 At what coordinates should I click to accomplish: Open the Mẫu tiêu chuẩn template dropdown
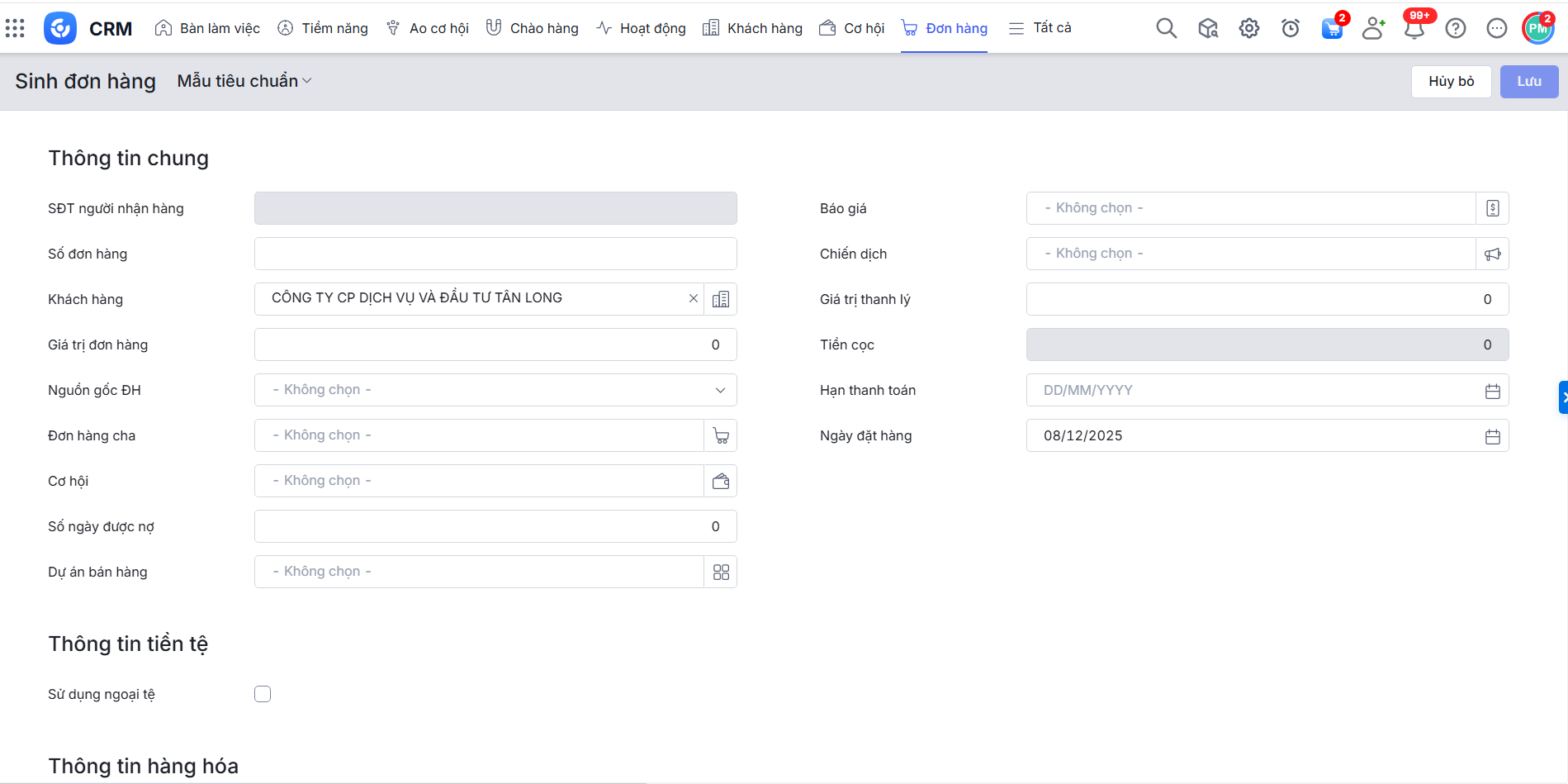pos(244,81)
